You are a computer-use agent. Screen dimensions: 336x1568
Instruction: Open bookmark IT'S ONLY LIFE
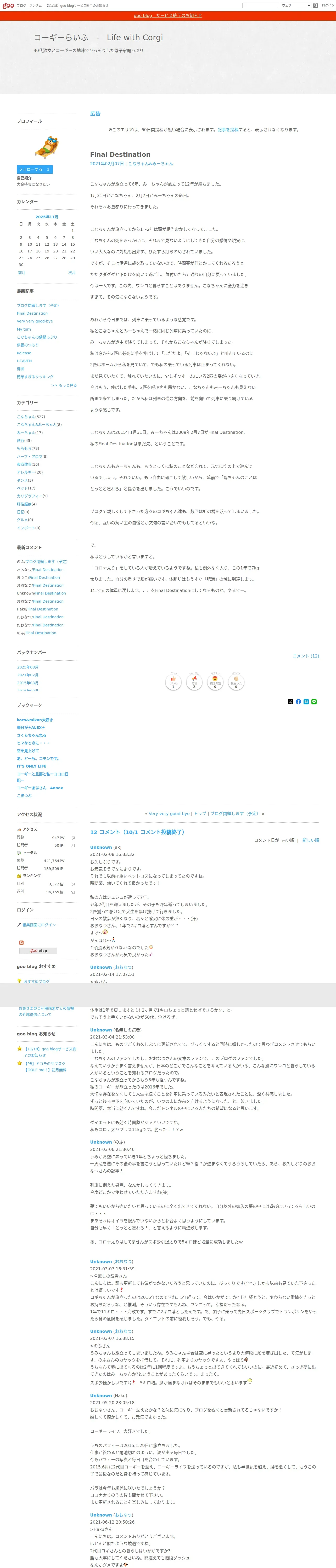31,766
